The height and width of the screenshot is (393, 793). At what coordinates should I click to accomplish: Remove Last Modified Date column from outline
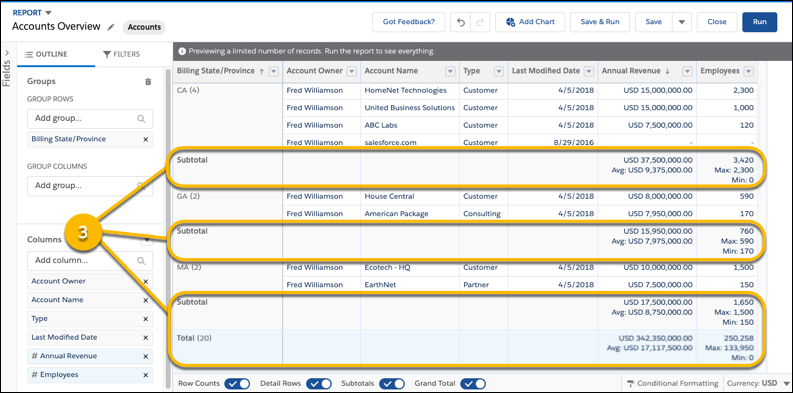[146, 337]
